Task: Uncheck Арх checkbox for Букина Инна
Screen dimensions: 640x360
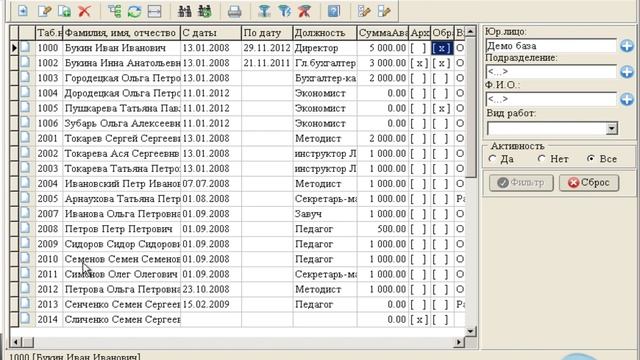Action: point(419,63)
